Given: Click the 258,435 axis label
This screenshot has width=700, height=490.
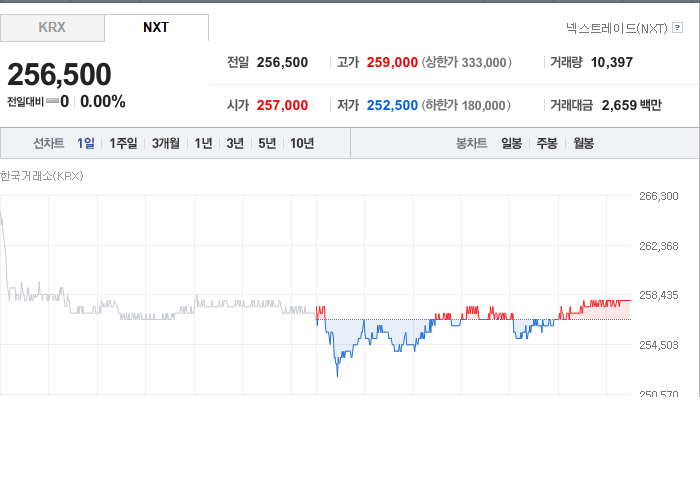Looking at the screenshot, I should tap(658, 295).
